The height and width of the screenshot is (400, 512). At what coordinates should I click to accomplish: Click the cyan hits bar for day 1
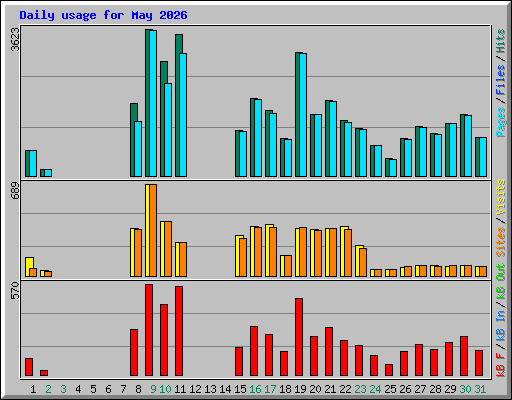[33, 163]
